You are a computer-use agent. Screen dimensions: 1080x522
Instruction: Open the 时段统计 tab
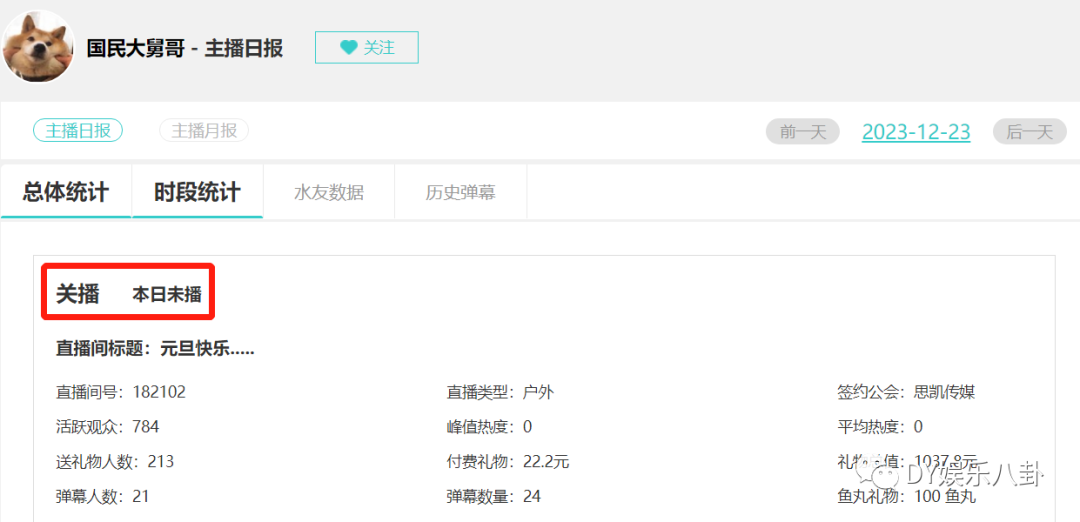click(198, 192)
